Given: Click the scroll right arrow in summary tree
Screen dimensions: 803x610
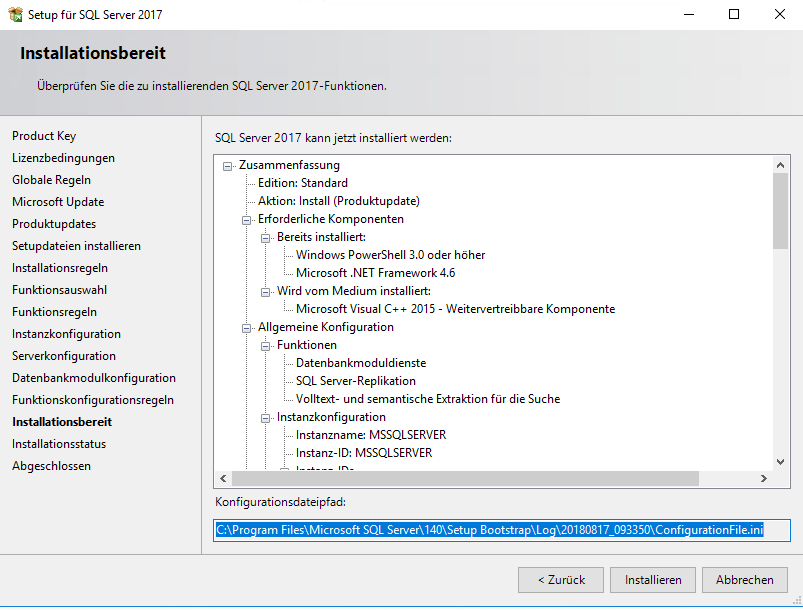Looking at the screenshot, I should [x=764, y=478].
